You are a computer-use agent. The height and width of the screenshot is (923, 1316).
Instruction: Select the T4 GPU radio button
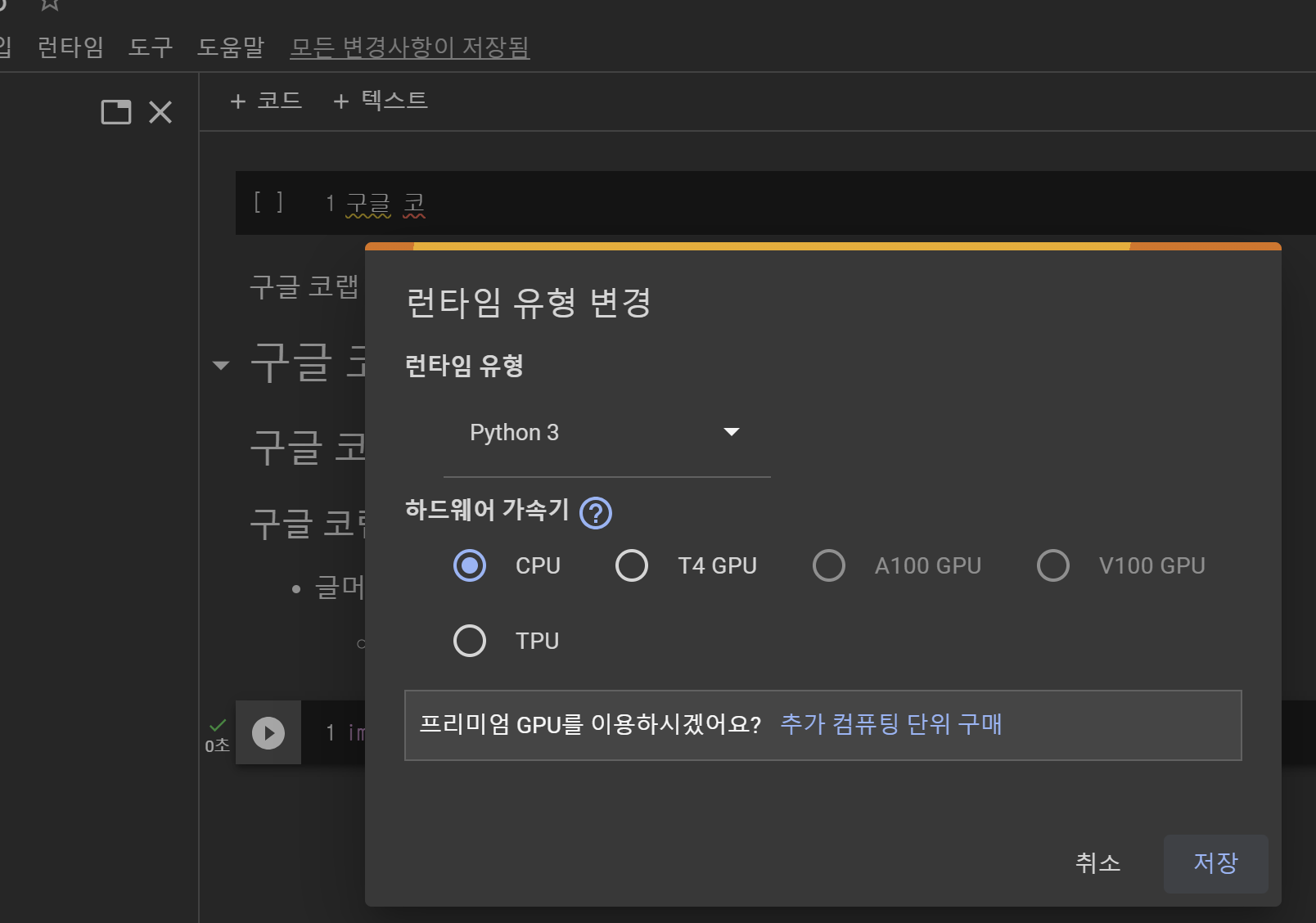click(632, 565)
